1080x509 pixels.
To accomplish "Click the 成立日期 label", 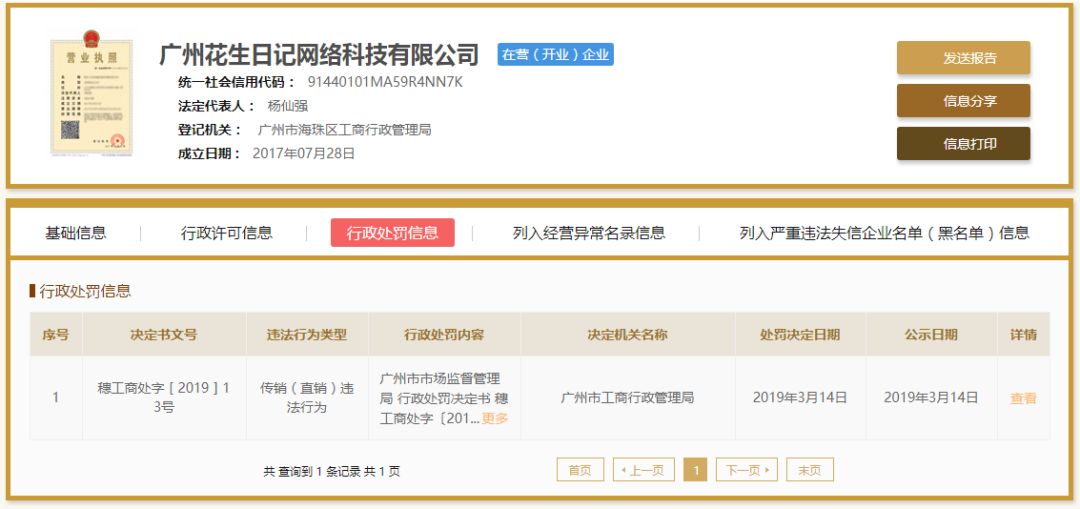I will (210, 153).
